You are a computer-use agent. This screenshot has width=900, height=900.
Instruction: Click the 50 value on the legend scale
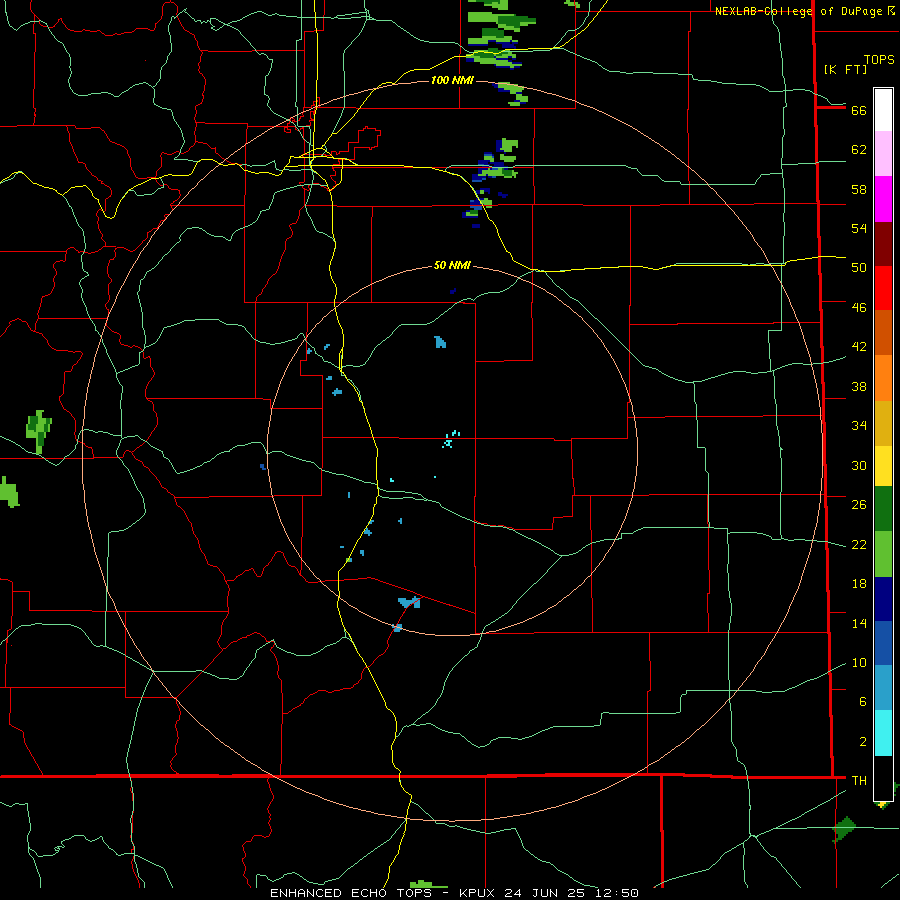859,268
